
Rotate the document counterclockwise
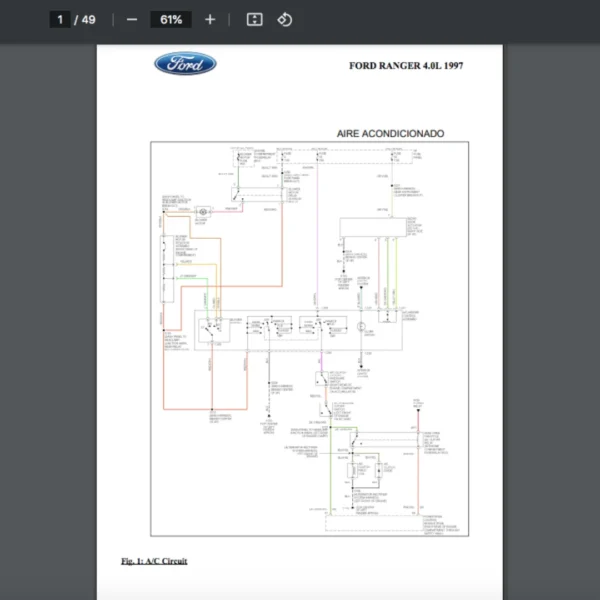click(x=285, y=20)
